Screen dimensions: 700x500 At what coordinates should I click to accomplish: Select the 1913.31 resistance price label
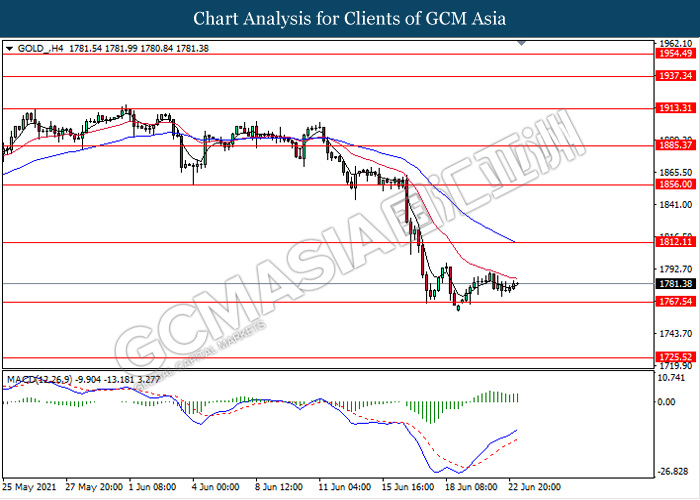(675, 108)
